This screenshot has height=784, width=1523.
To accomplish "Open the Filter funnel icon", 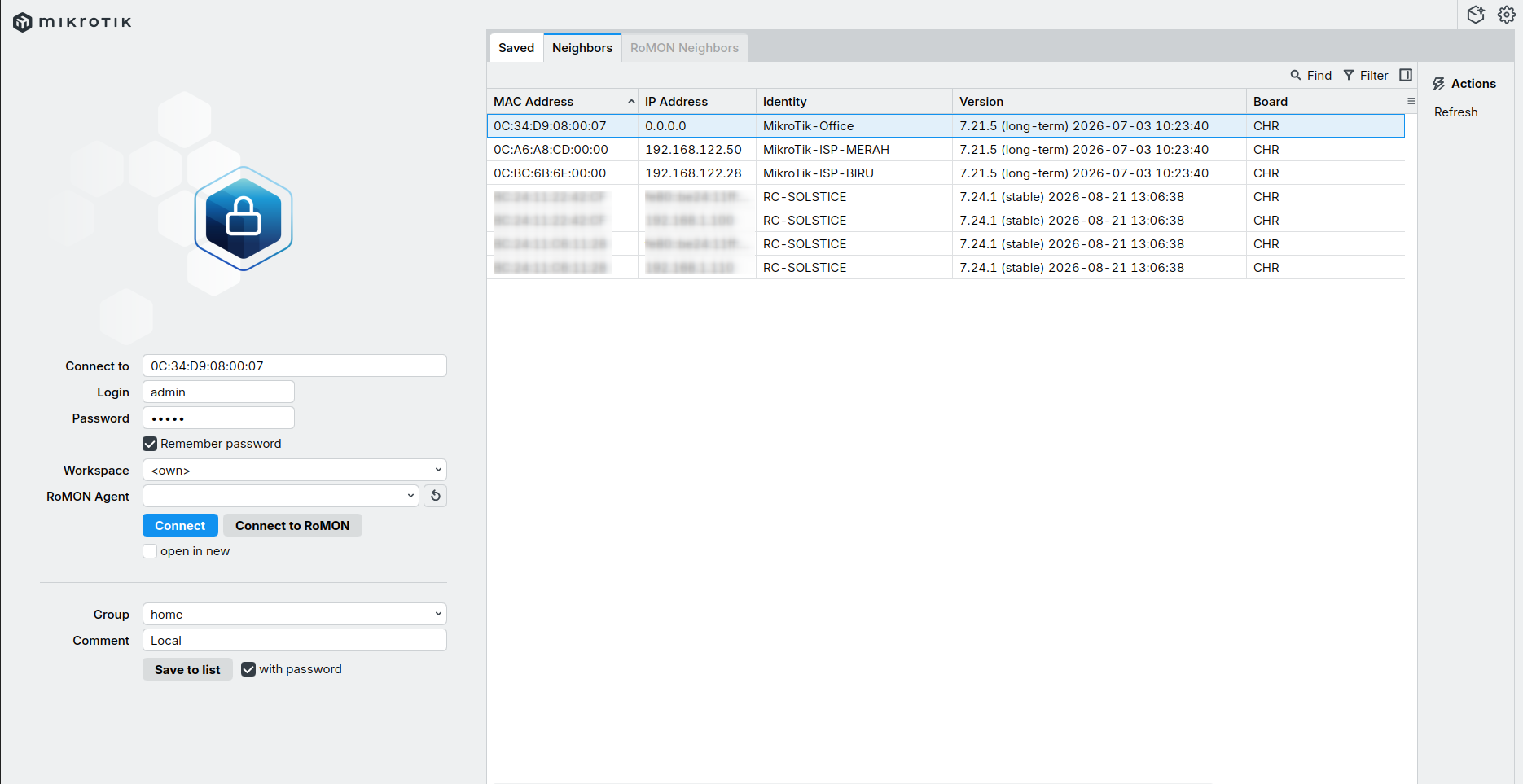I will tap(1349, 75).
